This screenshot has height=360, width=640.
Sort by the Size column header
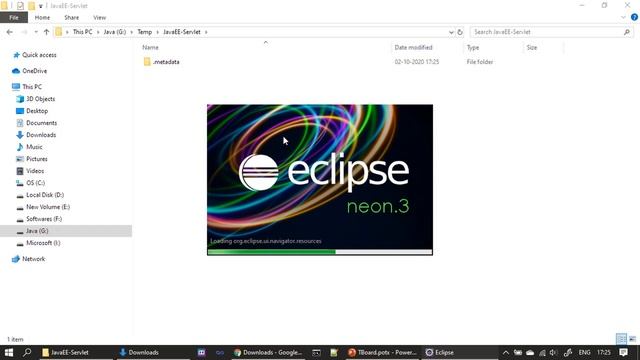click(x=531, y=47)
